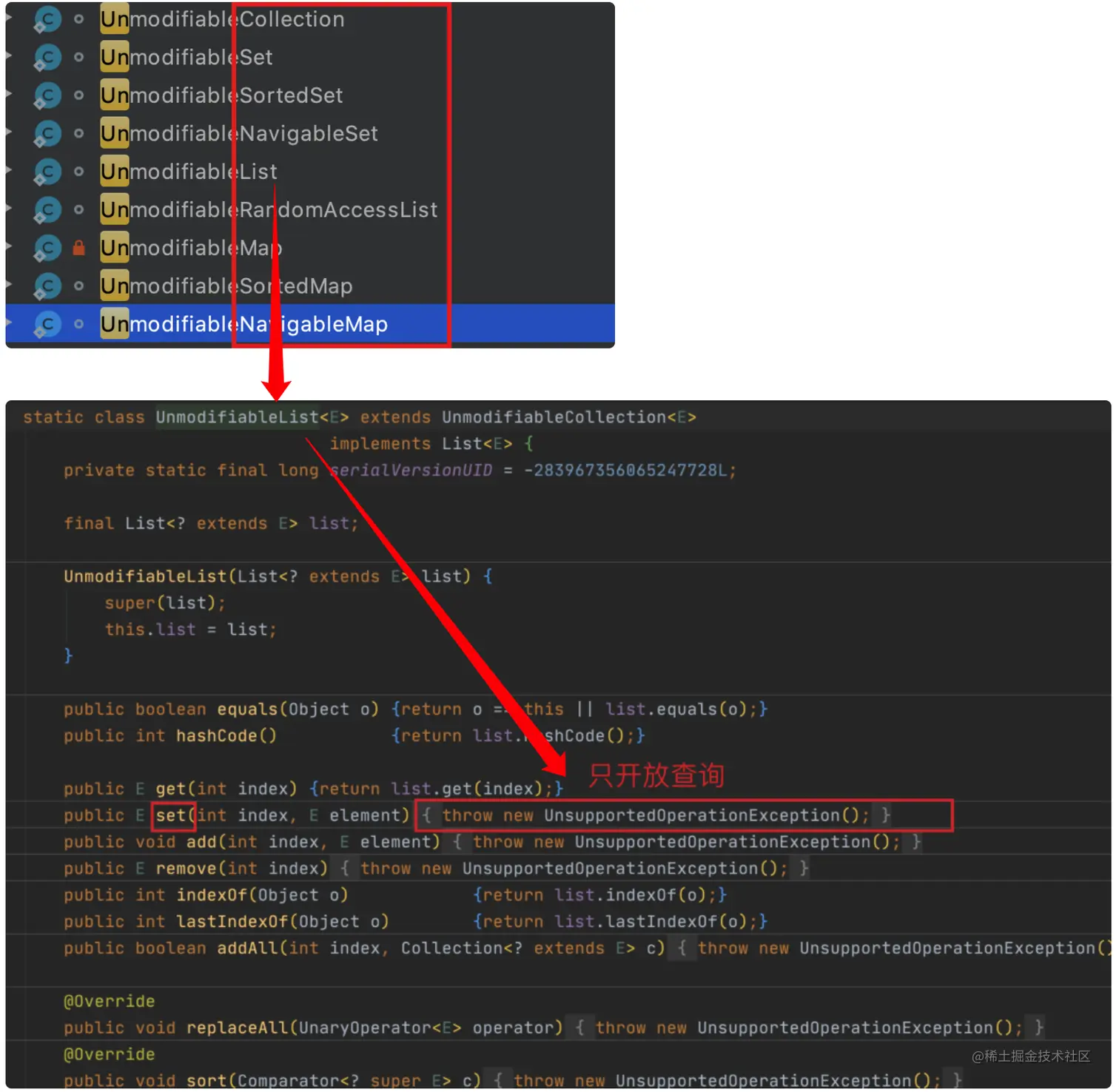
Task: Expand the UnmodifiableMap tree node
Action: coord(9,246)
